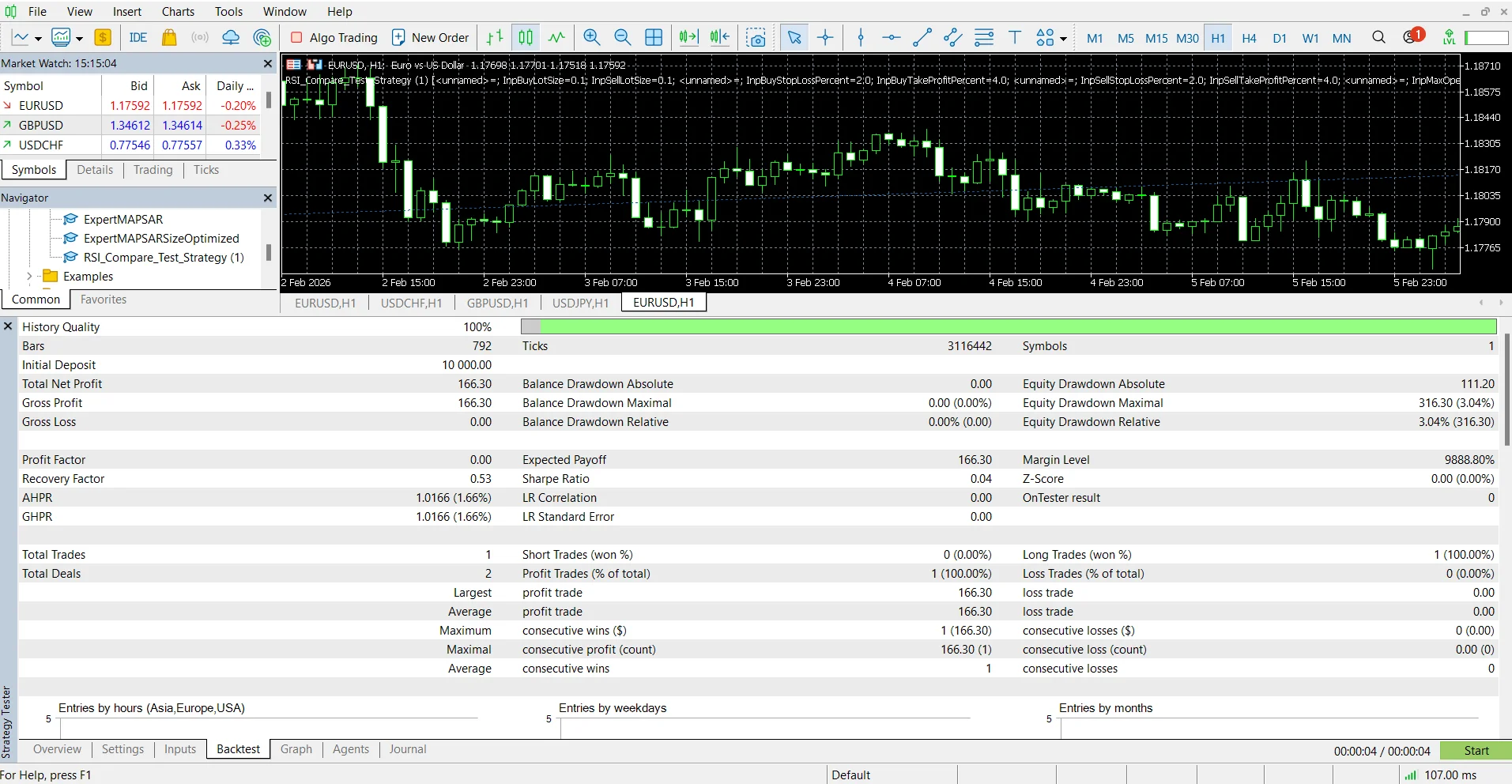Switch chart to line chart mode
The width and height of the screenshot is (1512, 784).
(556, 37)
